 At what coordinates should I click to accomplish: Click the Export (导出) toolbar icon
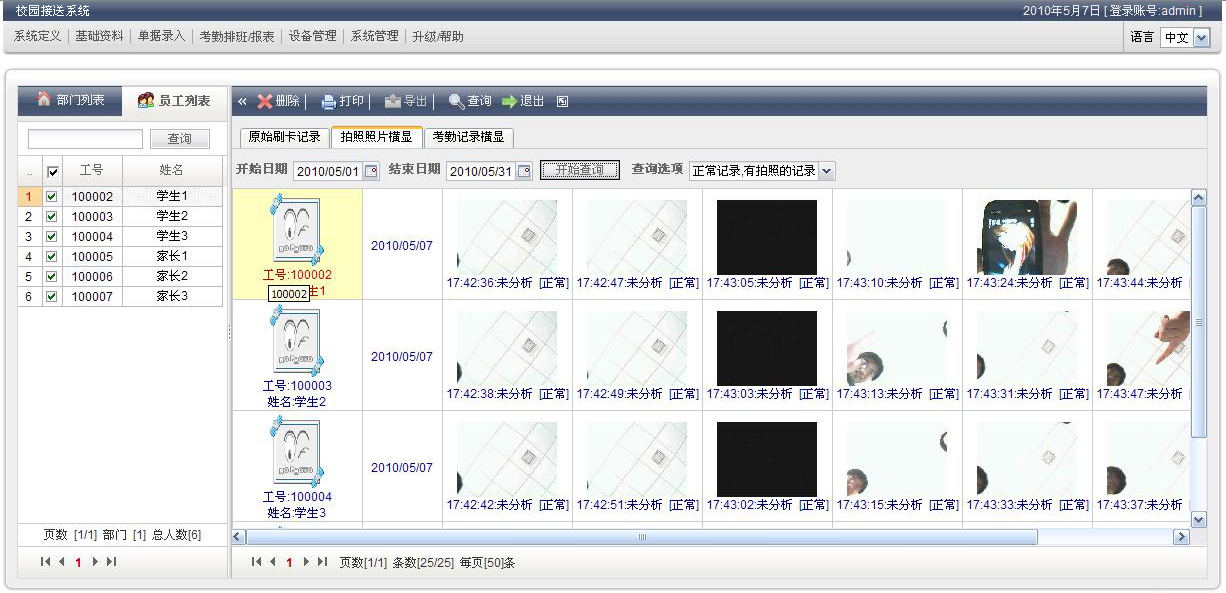click(x=393, y=101)
